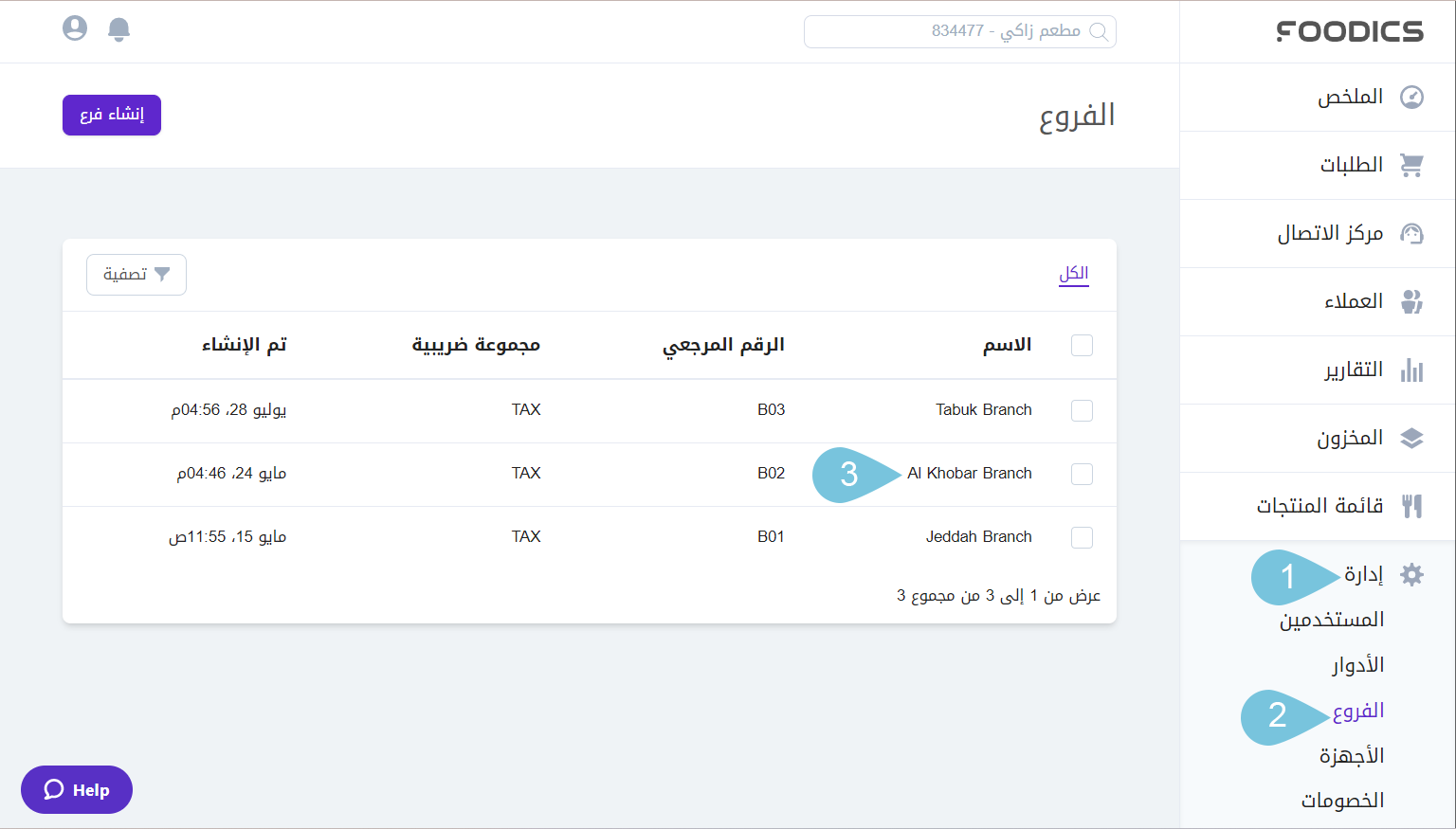The height and width of the screenshot is (829, 1456).
Task: Tick the Tabuk Branch checkbox
Action: pos(1082,410)
